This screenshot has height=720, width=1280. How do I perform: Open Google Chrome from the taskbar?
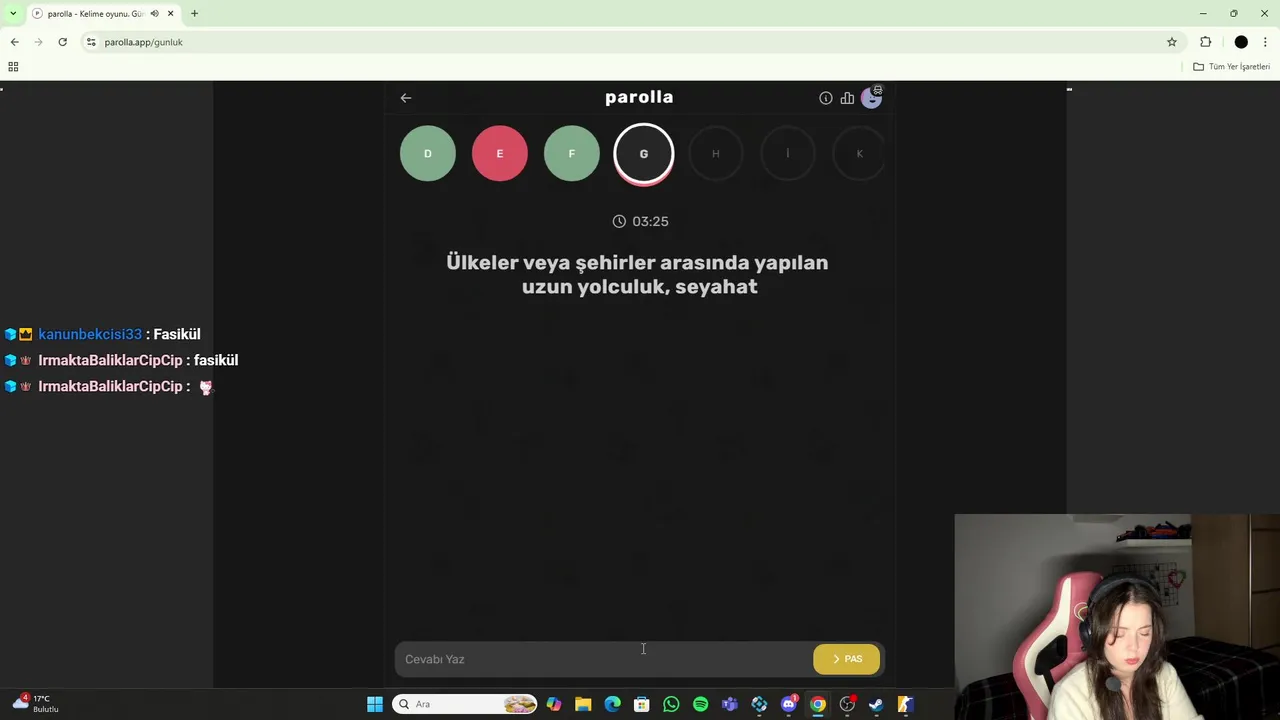pyautogui.click(x=818, y=704)
